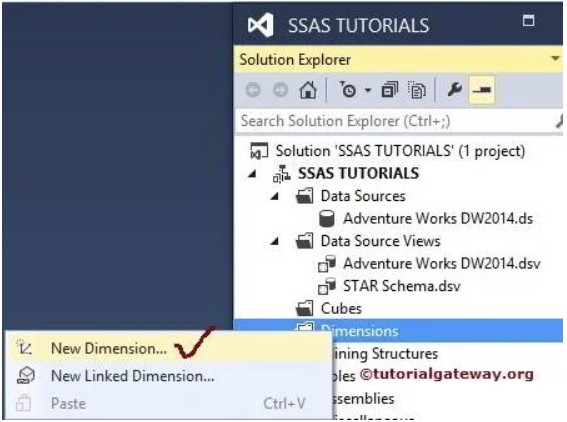Select the Data Sources folder

click(x=363, y=196)
